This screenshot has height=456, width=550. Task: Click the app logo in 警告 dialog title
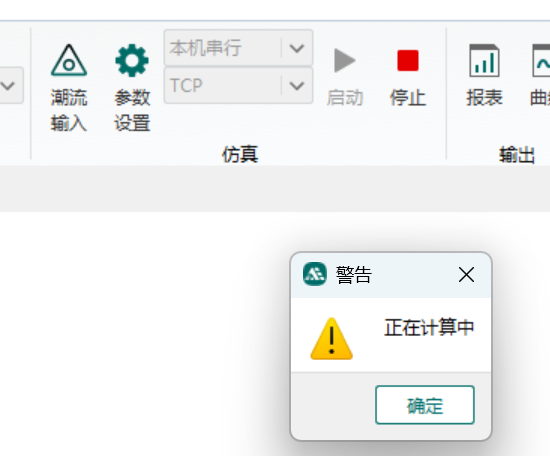pos(315,274)
